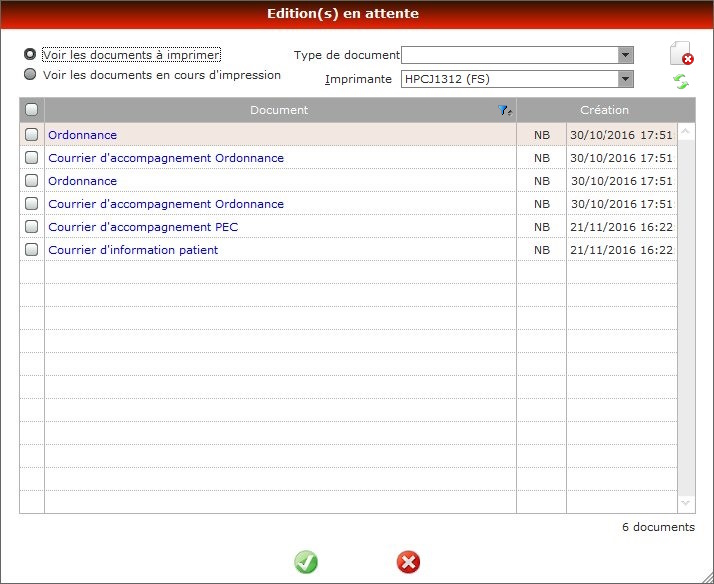Viewport: 714px width, 584px height.
Task: Check the second Courrier d'accompagnement Ordonnance checkbox
Action: click(x=31, y=203)
